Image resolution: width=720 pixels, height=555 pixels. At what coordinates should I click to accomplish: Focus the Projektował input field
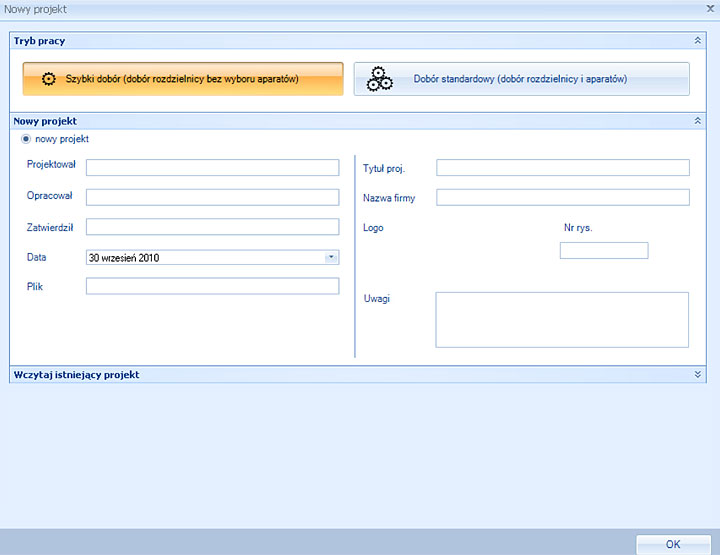point(213,168)
